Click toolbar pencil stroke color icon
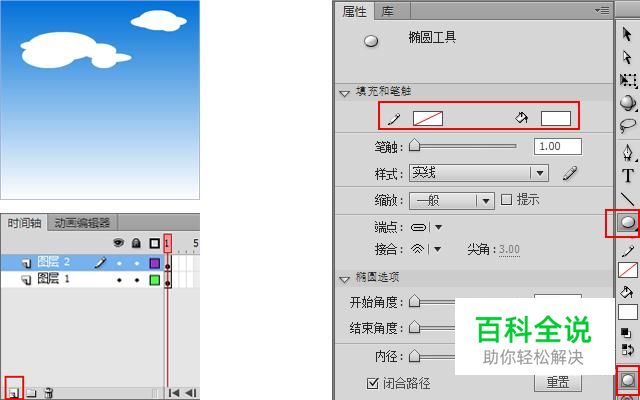Viewport: 640px width, 400px height. click(x=629, y=251)
